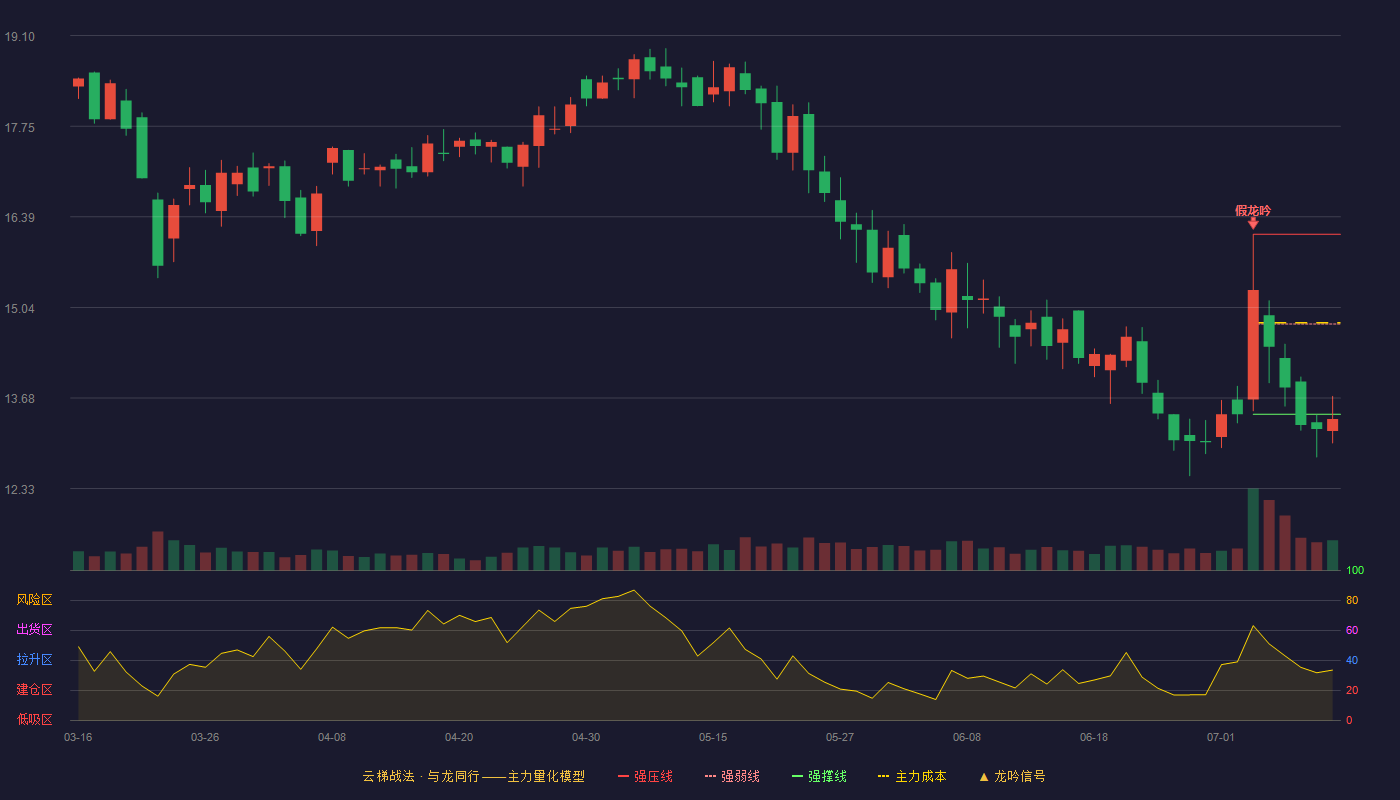Click the orange 80 indicator scale value
Image resolution: width=1400 pixels, height=800 pixels.
pos(1352,600)
